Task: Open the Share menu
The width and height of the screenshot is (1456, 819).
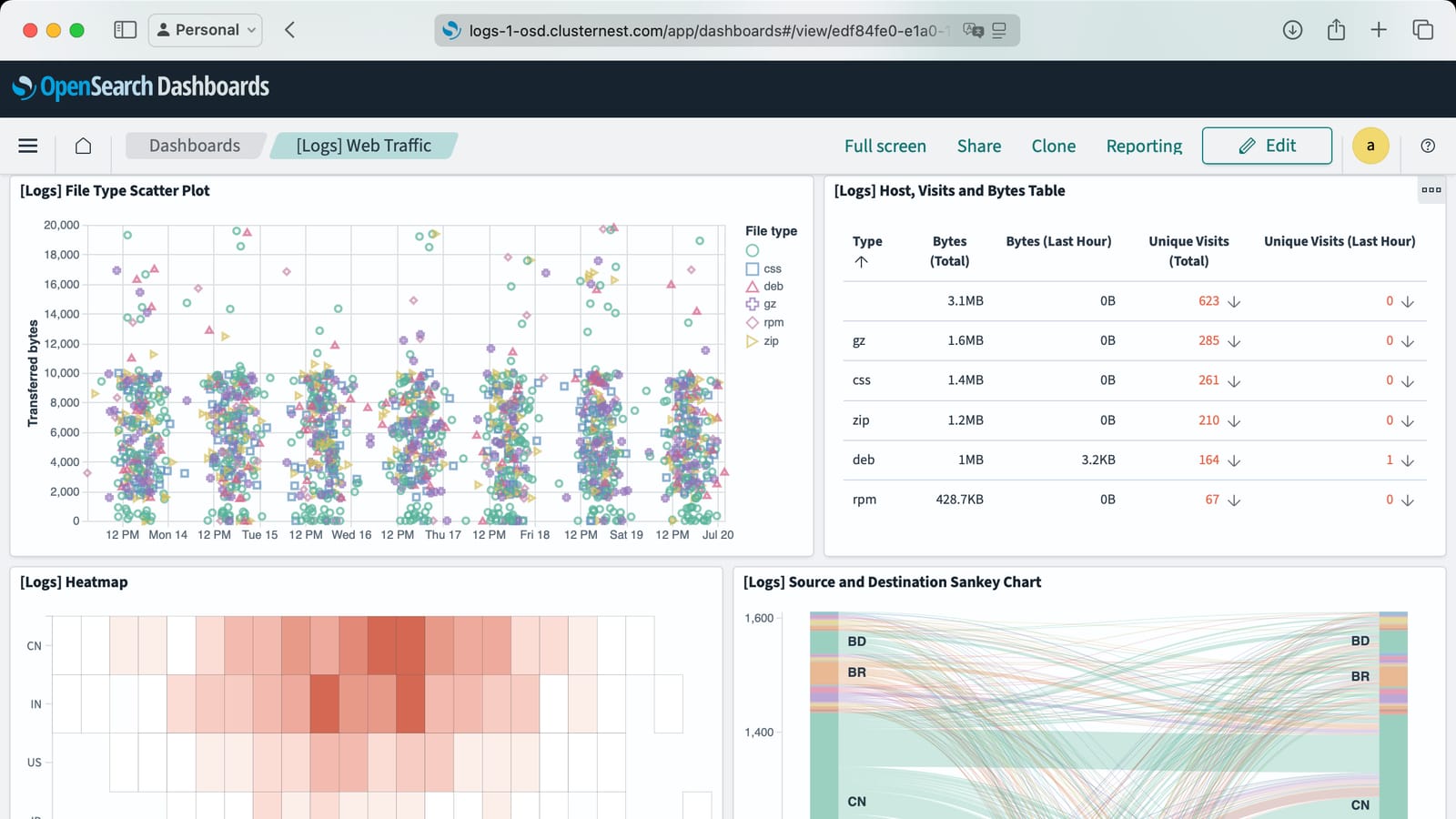Action: 979,146
